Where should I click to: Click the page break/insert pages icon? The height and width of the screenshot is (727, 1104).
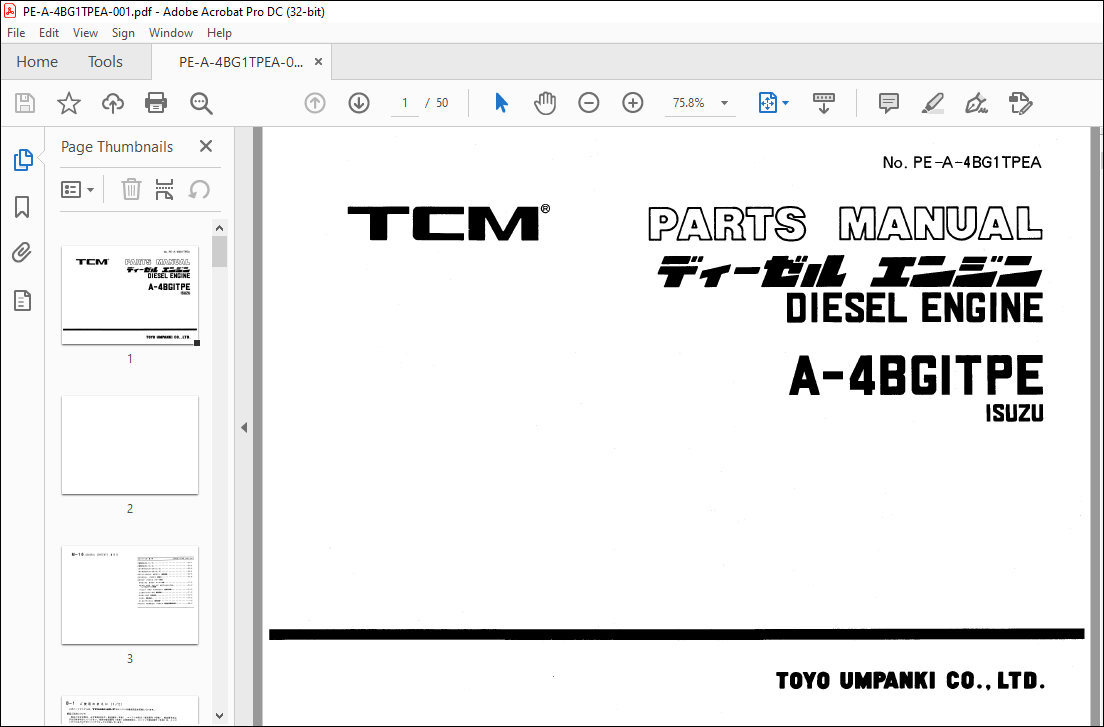coord(164,189)
